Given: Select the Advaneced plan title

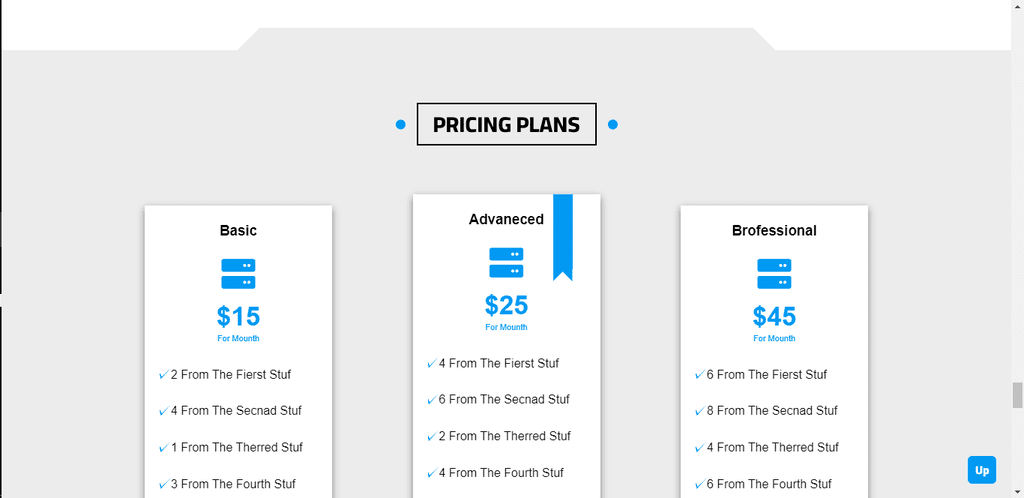Looking at the screenshot, I should pos(506,219).
